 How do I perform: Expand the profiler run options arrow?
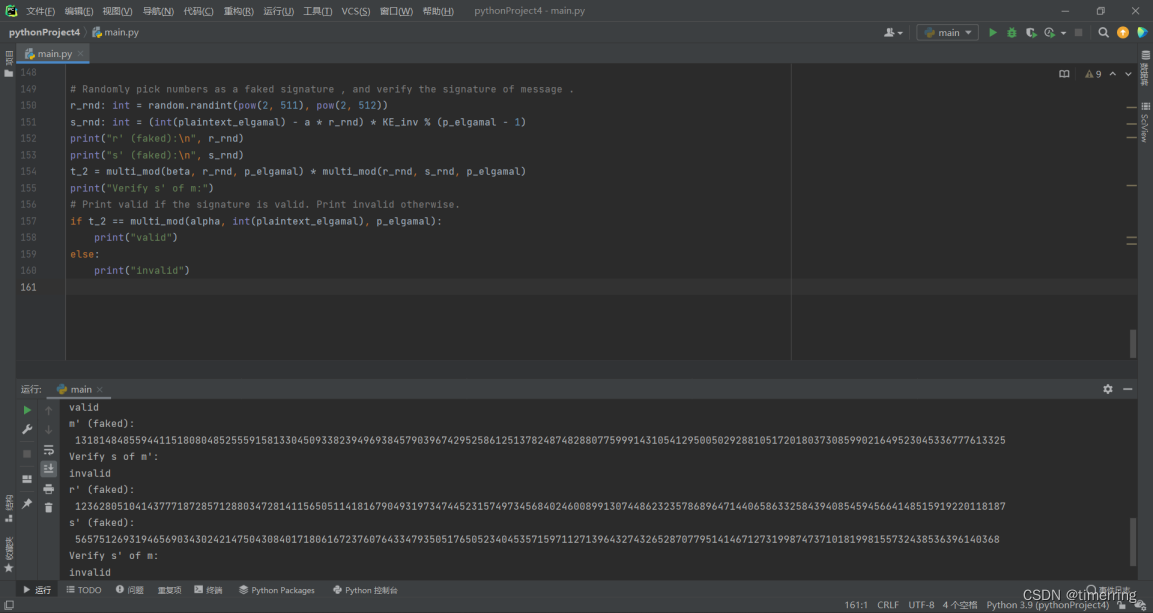point(1062,32)
